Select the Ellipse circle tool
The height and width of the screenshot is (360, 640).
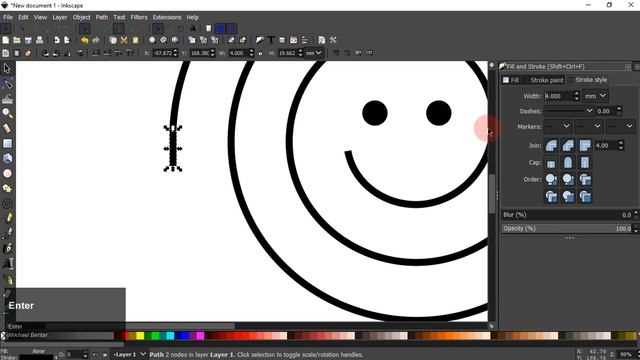point(7,173)
